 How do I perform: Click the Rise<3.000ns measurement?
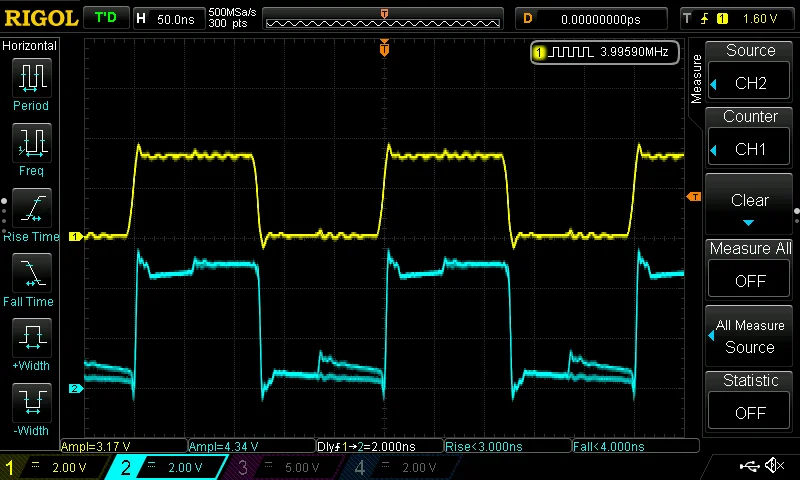508,446
